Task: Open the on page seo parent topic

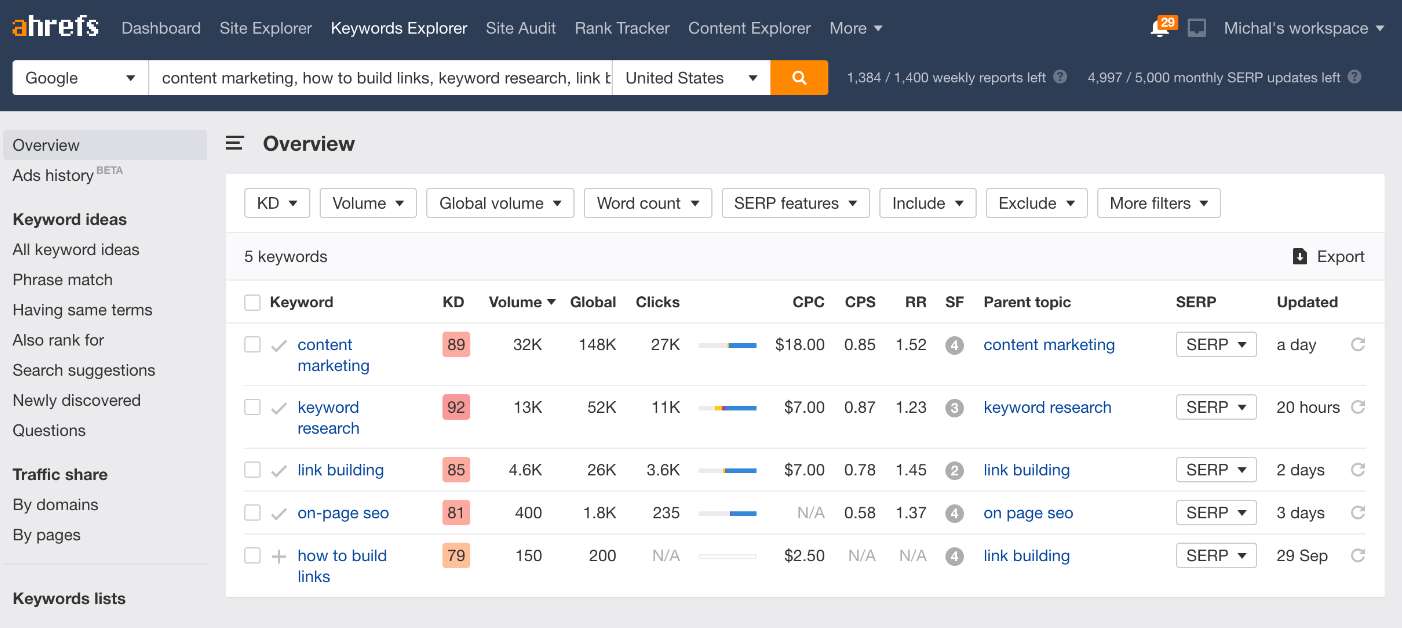Action: coord(1028,513)
